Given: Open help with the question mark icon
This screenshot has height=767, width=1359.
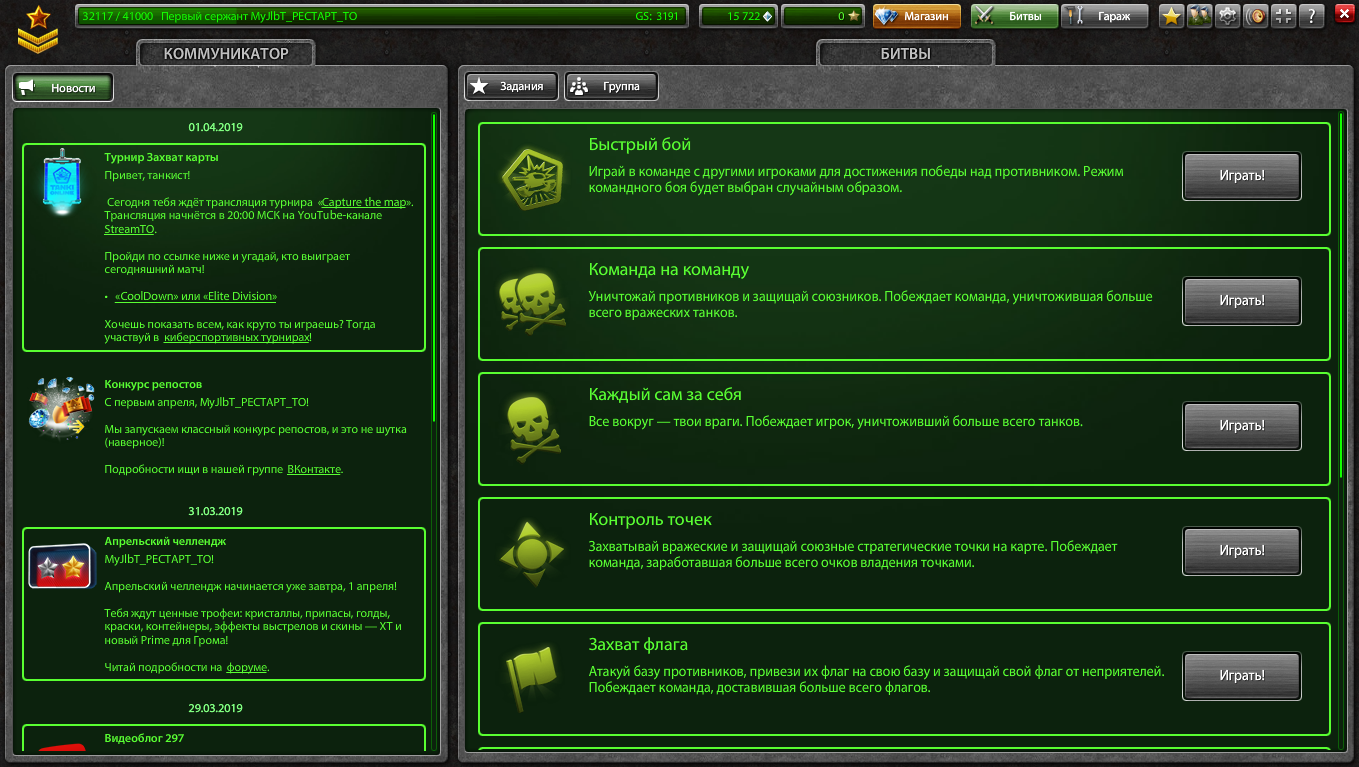Looking at the screenshot, I should point(1311,16).
